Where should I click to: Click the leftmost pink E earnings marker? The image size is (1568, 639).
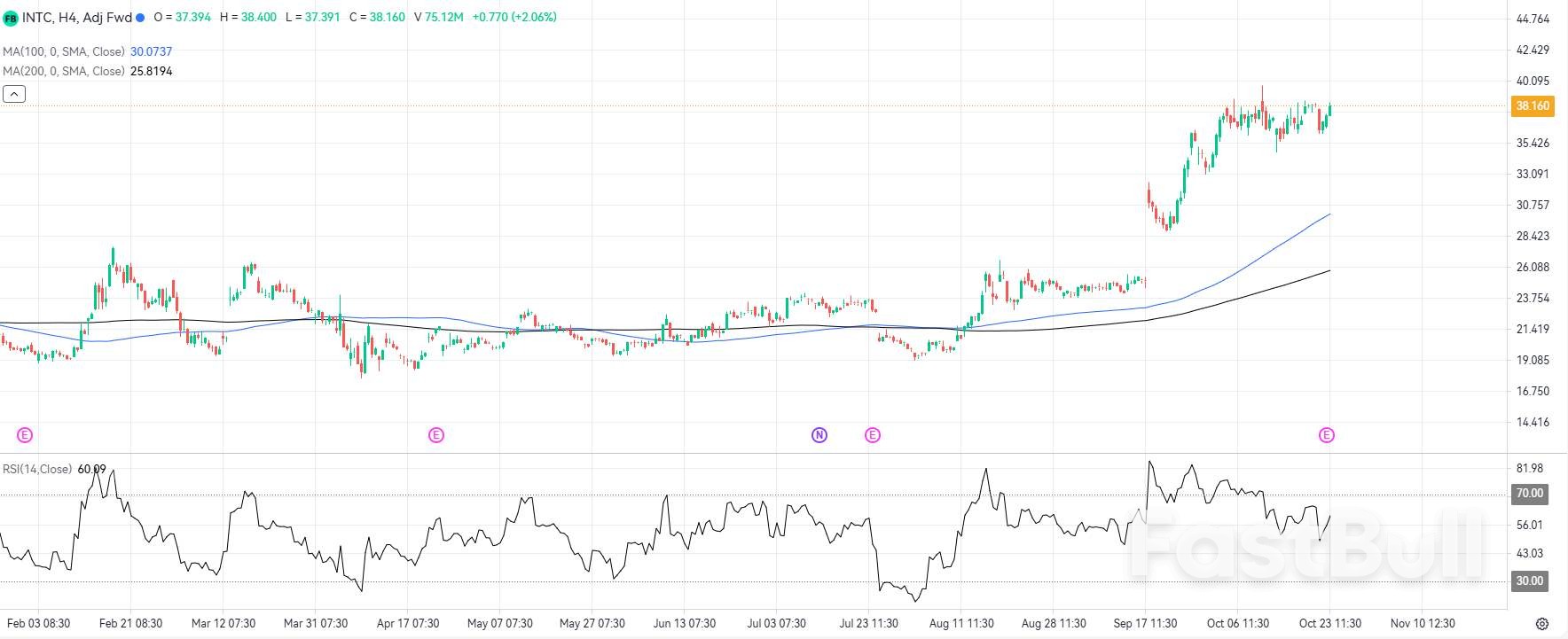[25, 435]
